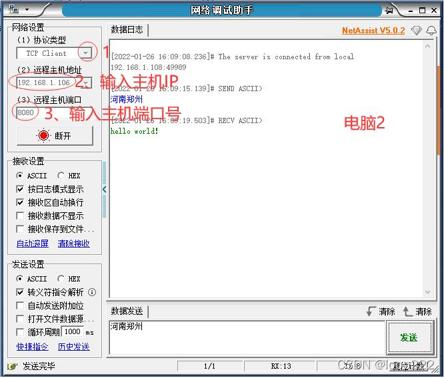444x378 pixels.
Task: Select HEX radio in 接收设置
Action: [x=61, y=175]
